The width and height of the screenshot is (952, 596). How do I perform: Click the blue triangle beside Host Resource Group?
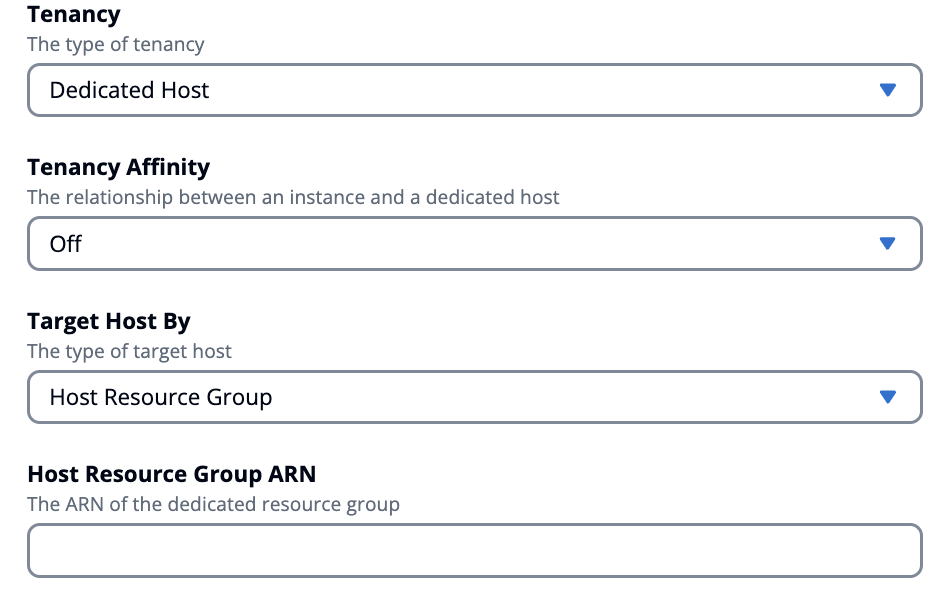889,397
